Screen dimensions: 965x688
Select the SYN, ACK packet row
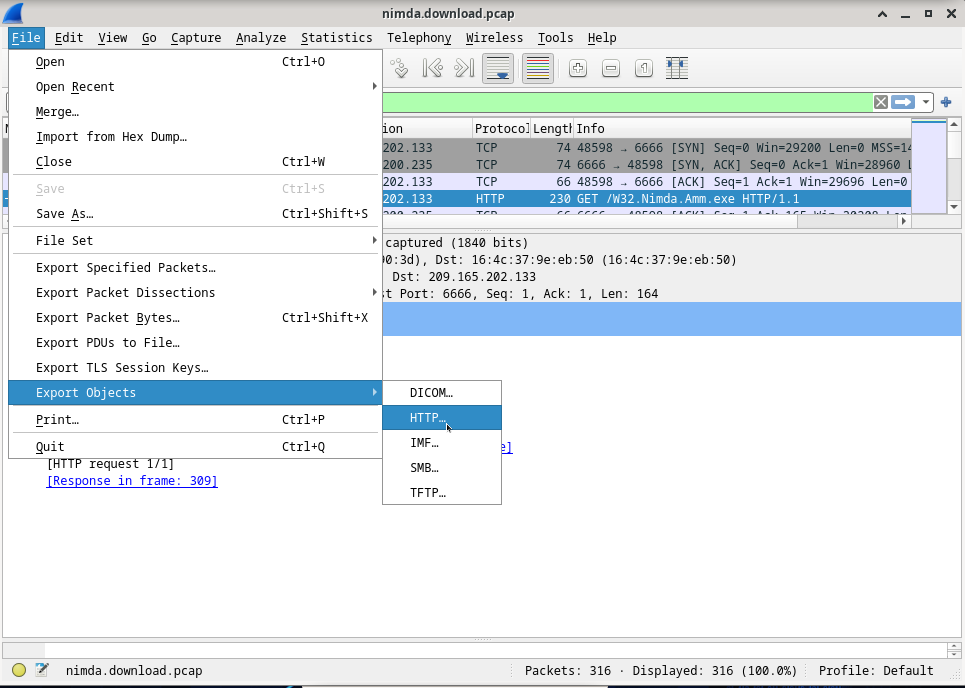click(646, 165)
